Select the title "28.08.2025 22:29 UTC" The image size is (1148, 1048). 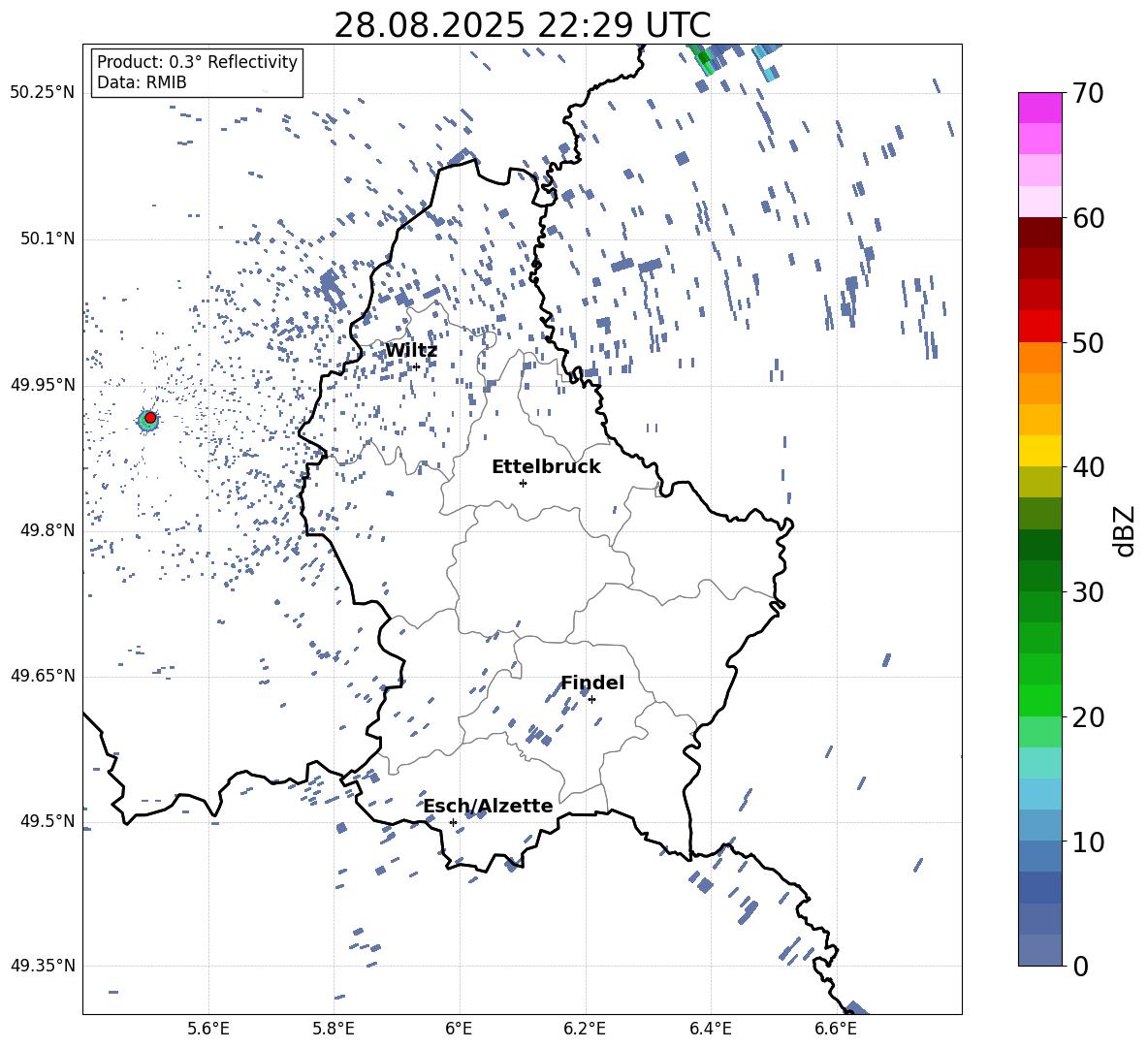click(522, 25)
